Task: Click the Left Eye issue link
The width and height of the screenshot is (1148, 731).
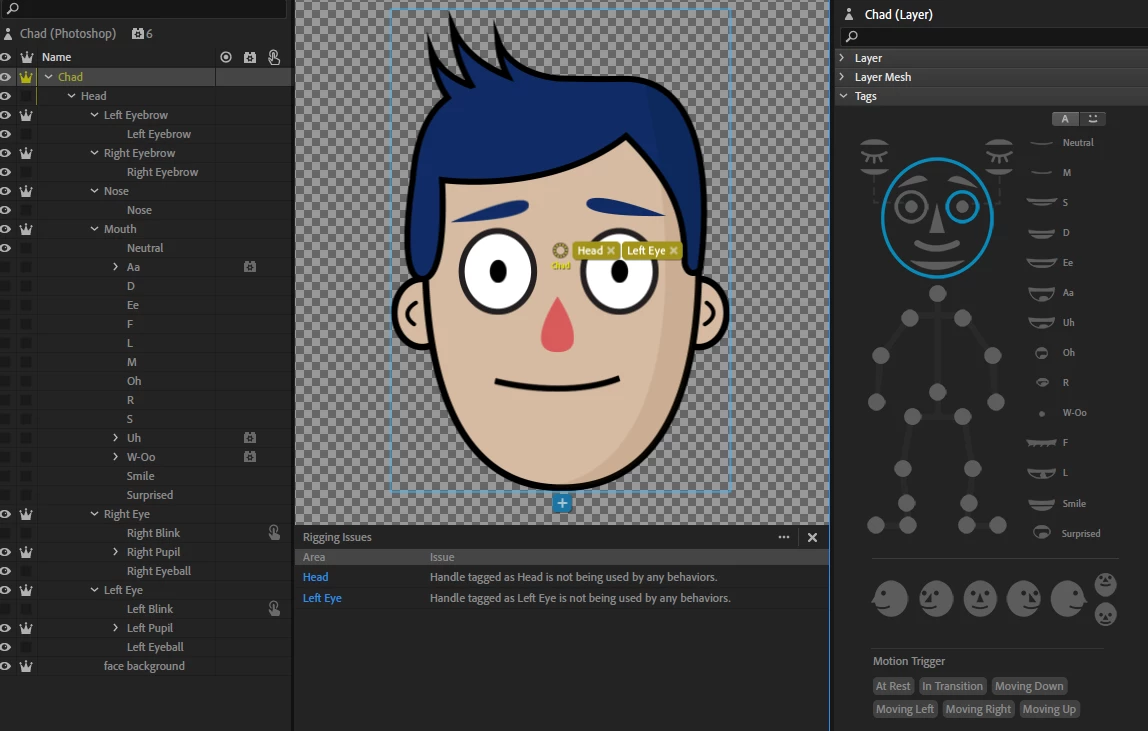Action: [x=322, y=598]
